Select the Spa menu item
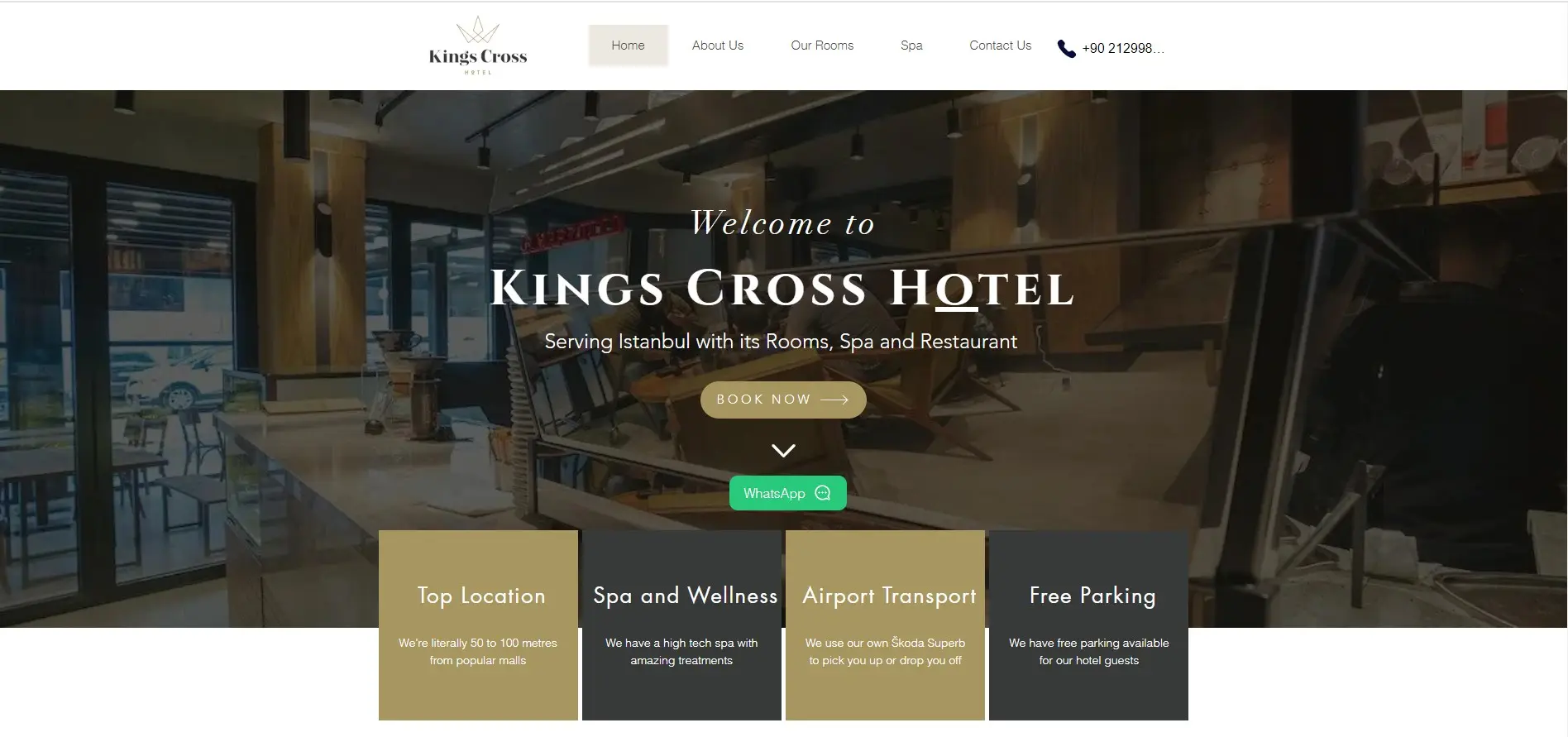The image size is (1568, 737). [911, 45]
